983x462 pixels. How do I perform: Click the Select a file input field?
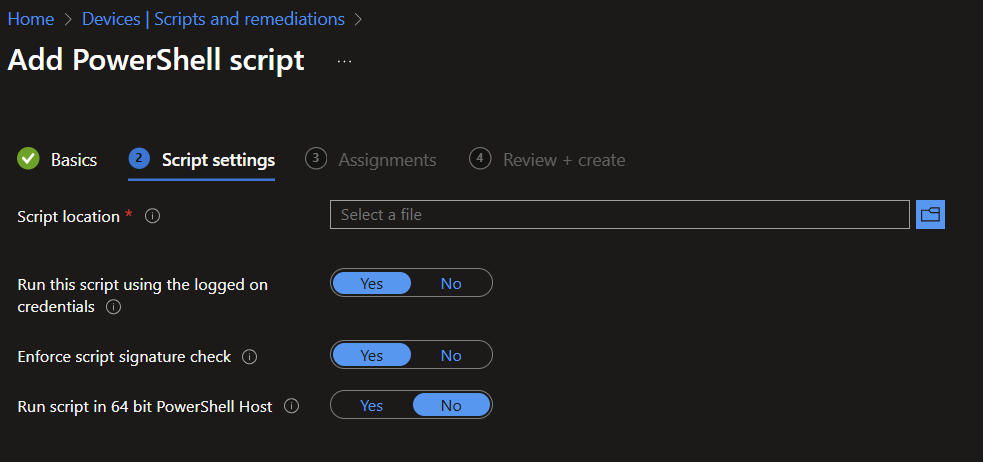point(619,214)
